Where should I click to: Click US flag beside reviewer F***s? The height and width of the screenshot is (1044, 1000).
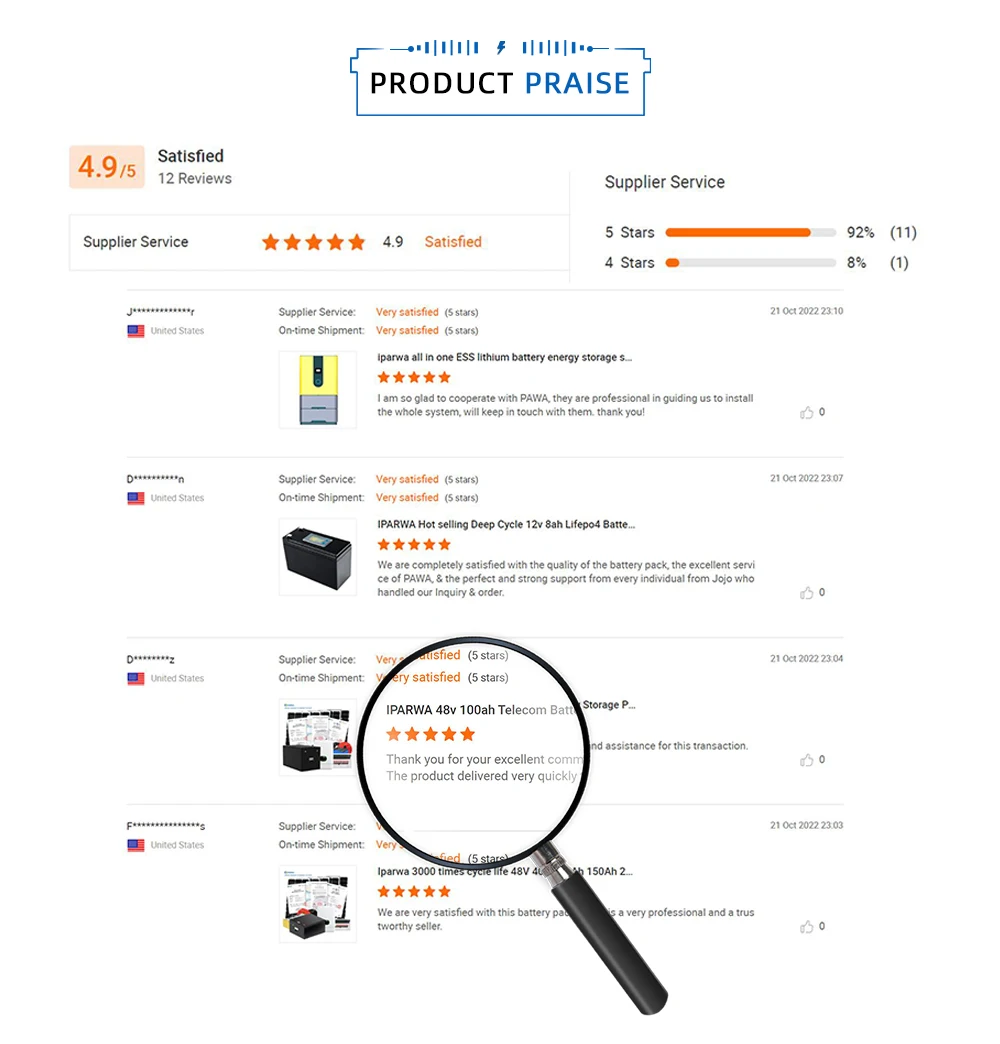[136, 846]
